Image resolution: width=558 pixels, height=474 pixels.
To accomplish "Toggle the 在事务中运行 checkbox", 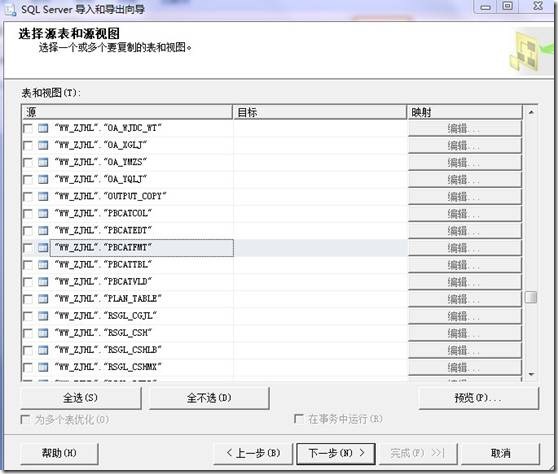I will [299, 419].
